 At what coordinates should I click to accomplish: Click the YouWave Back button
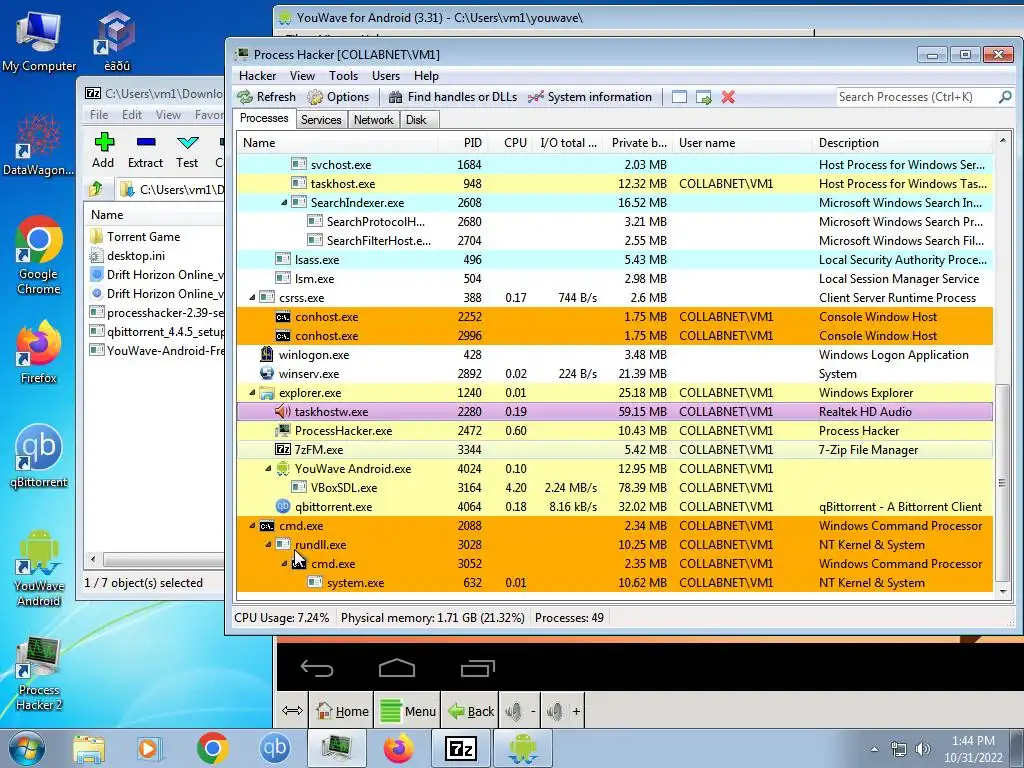click(471, 711)
